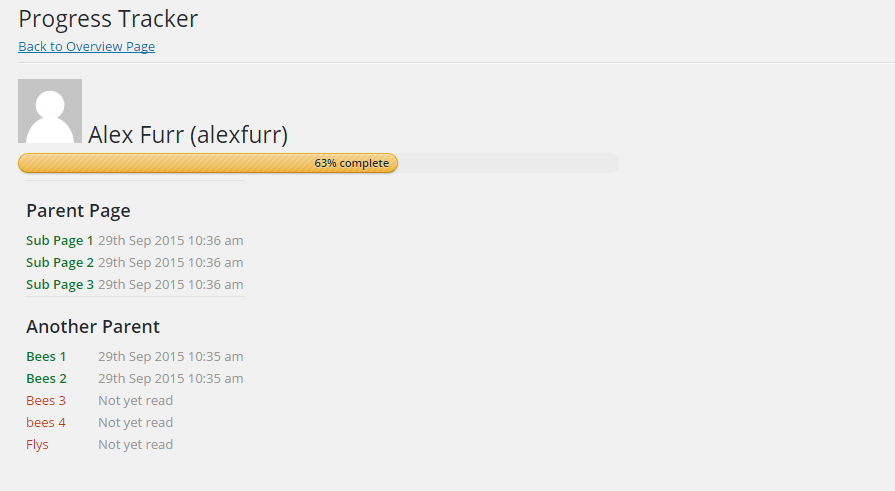Screen dimensions: 895x491
Task: Click the unfilled part of progress bar
Action: tap(509, 163)
